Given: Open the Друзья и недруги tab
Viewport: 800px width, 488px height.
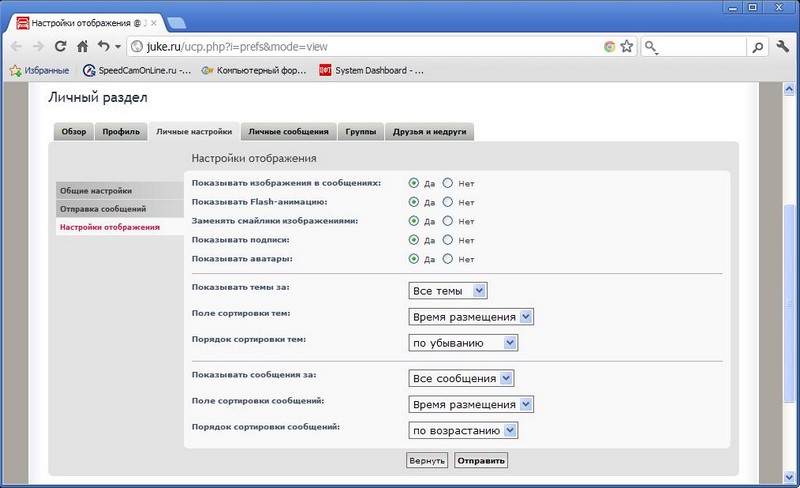Looking at the screenshot, I should pyautogui.click(x=430, y=132).
